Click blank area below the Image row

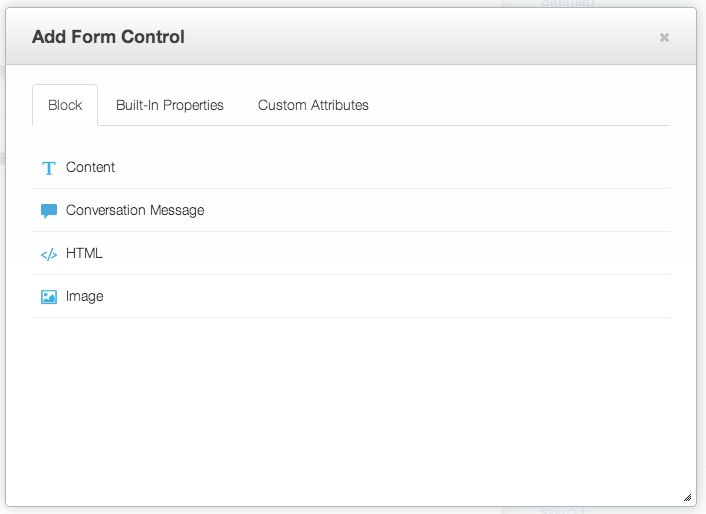click(350, 400)
